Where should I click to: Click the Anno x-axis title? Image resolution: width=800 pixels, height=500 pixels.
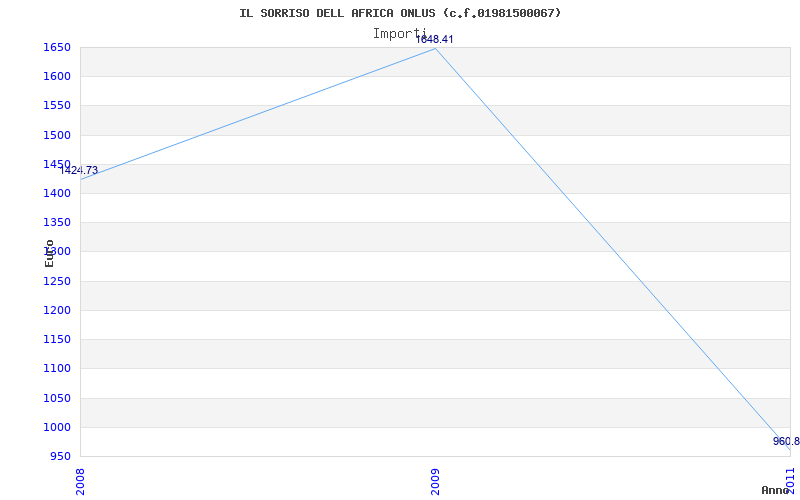(776, 490)
